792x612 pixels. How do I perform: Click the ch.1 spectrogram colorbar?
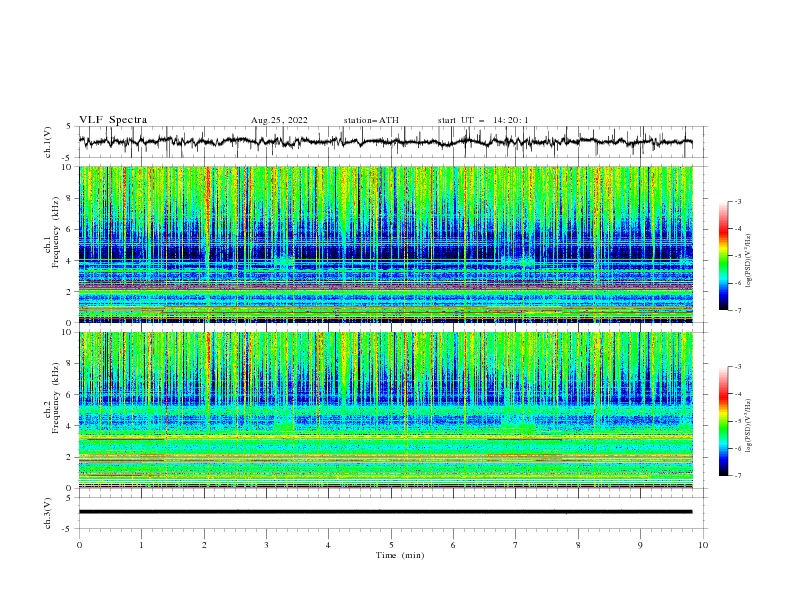click(723, 256)
